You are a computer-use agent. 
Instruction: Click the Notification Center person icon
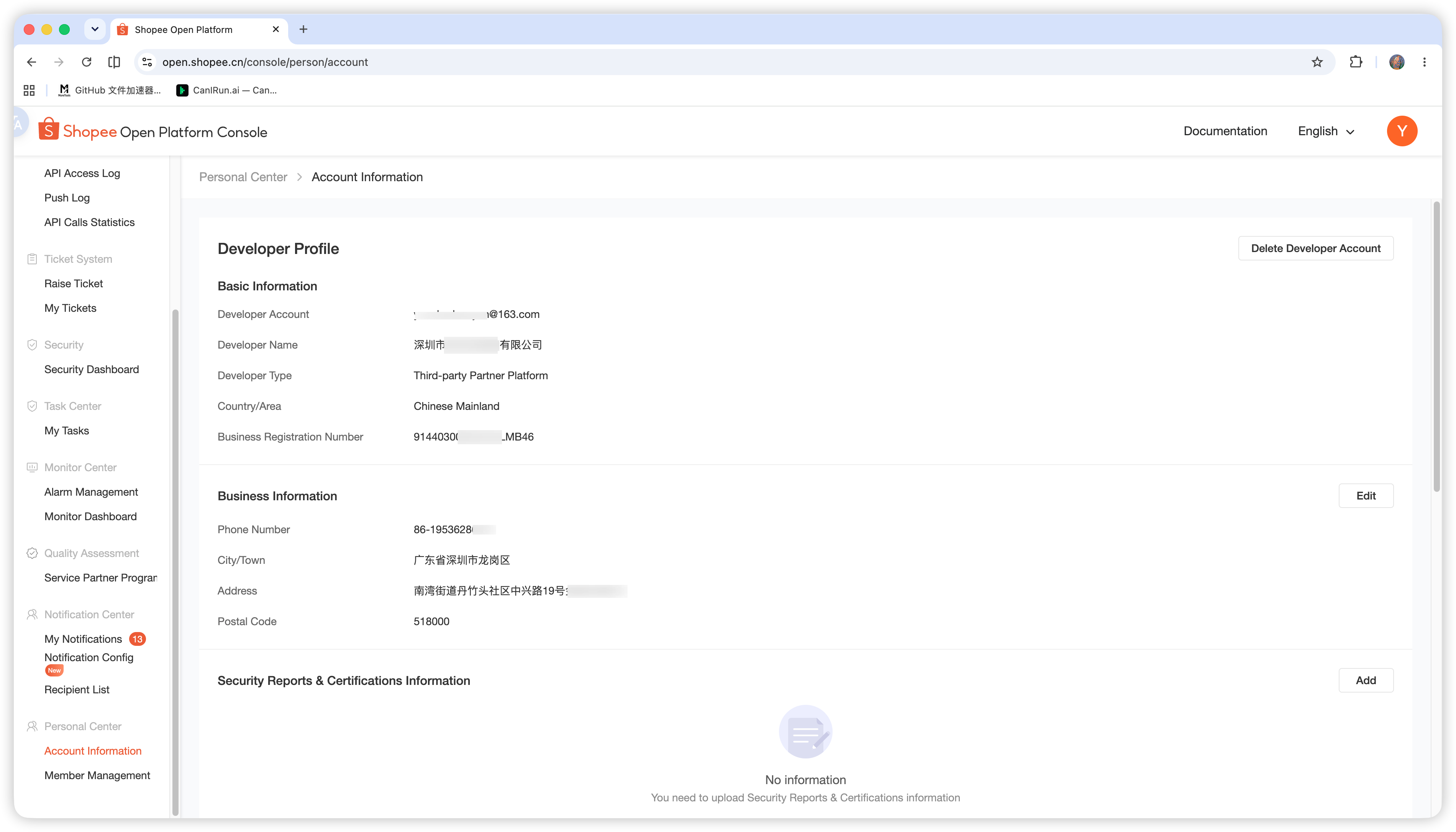click(32, 614)
